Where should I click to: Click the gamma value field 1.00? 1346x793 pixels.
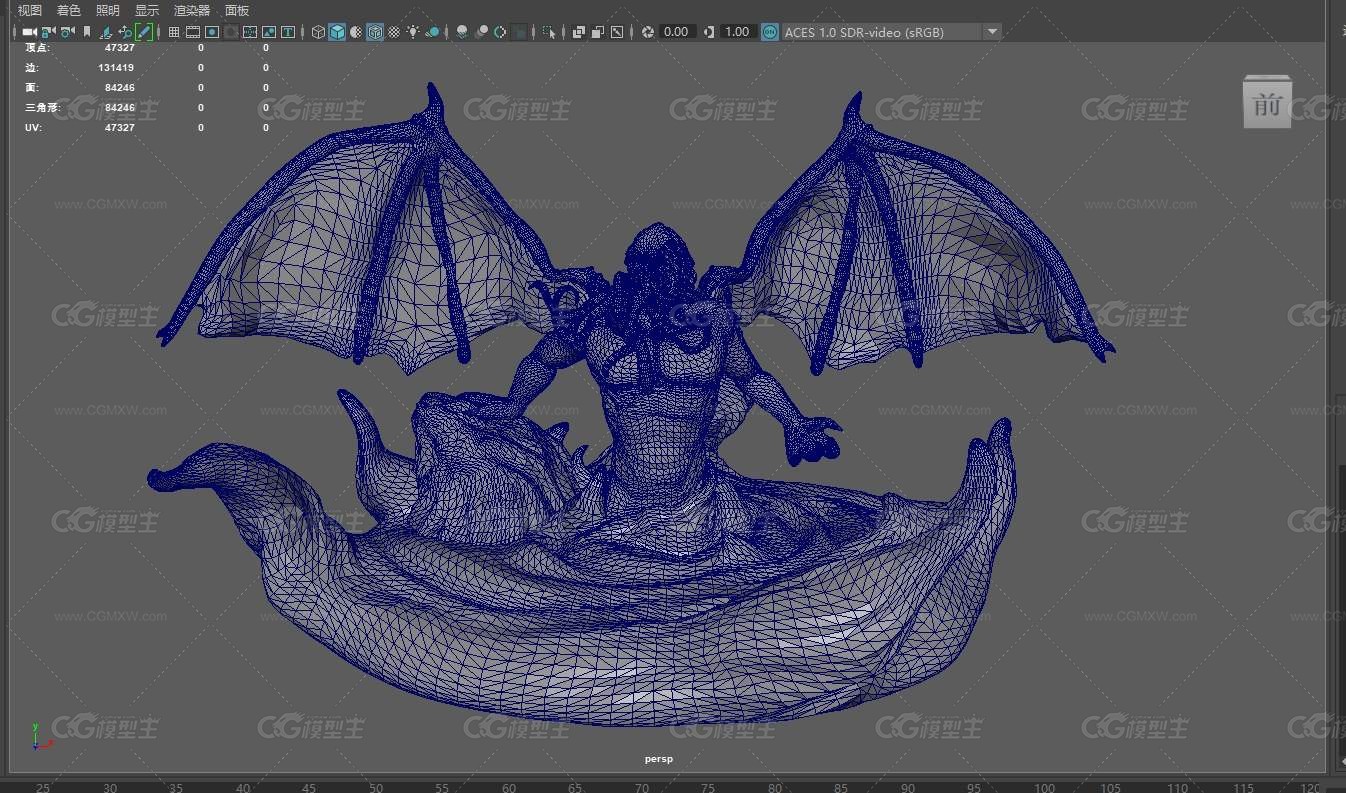point(738,32)
